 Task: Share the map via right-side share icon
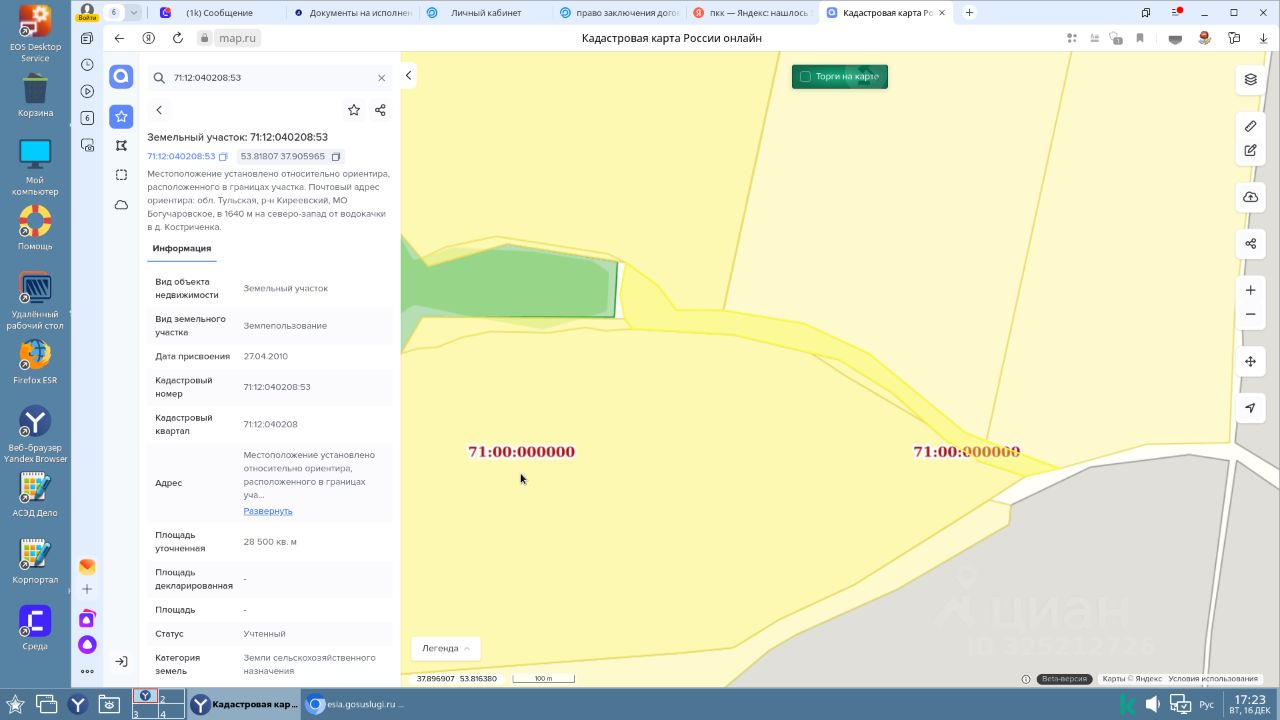[1250, 244]
